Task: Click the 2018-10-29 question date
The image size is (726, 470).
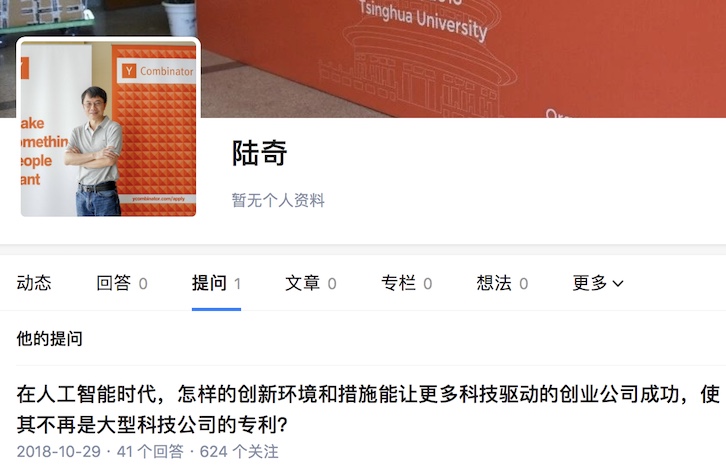Action: coord(59,451)
